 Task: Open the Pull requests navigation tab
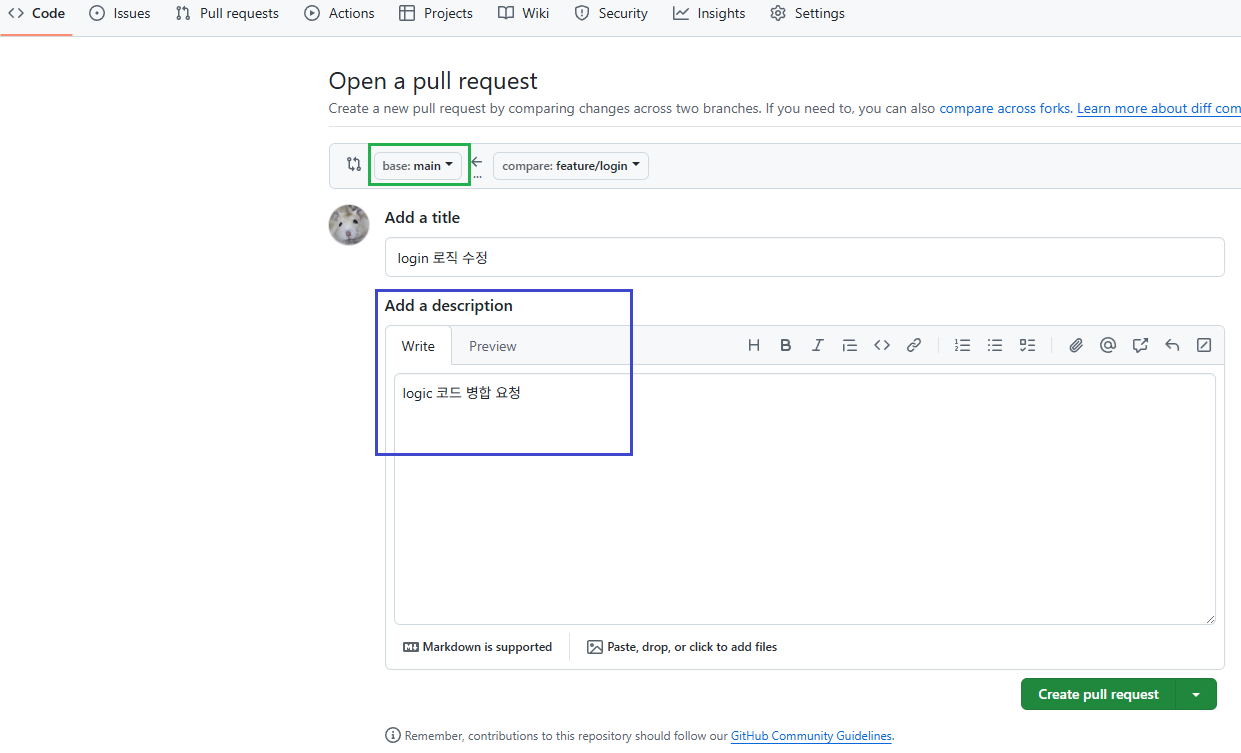pos(227,13)
